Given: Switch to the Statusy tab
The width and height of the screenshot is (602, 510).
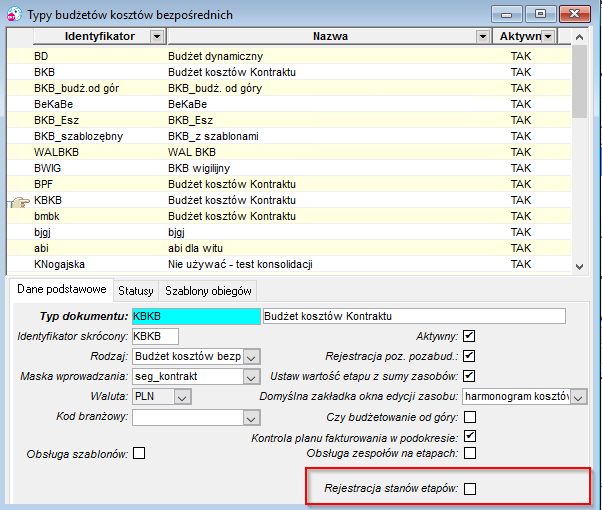Looking at the screenshot, I should pyautogui.click(x=136, y=291).
